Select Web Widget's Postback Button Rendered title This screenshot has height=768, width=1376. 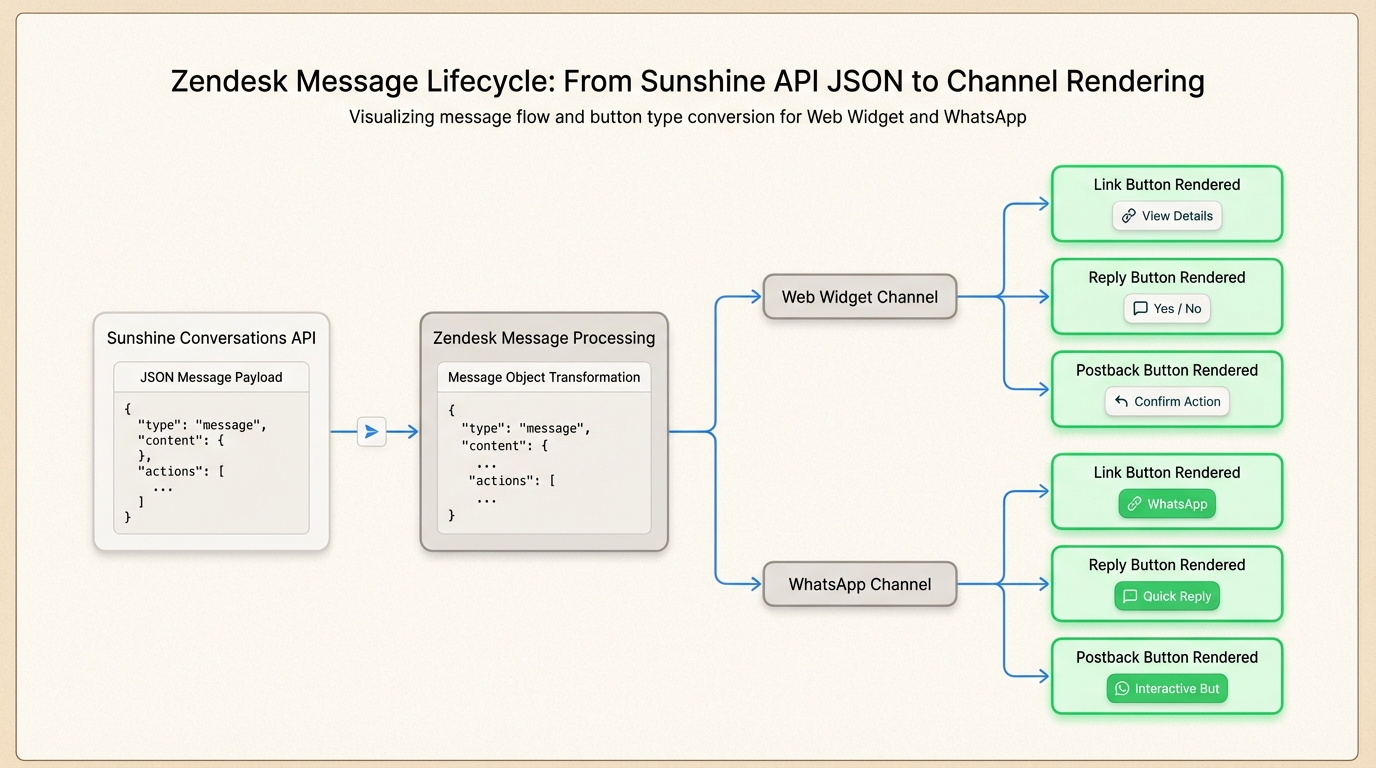pos(1166,371)
